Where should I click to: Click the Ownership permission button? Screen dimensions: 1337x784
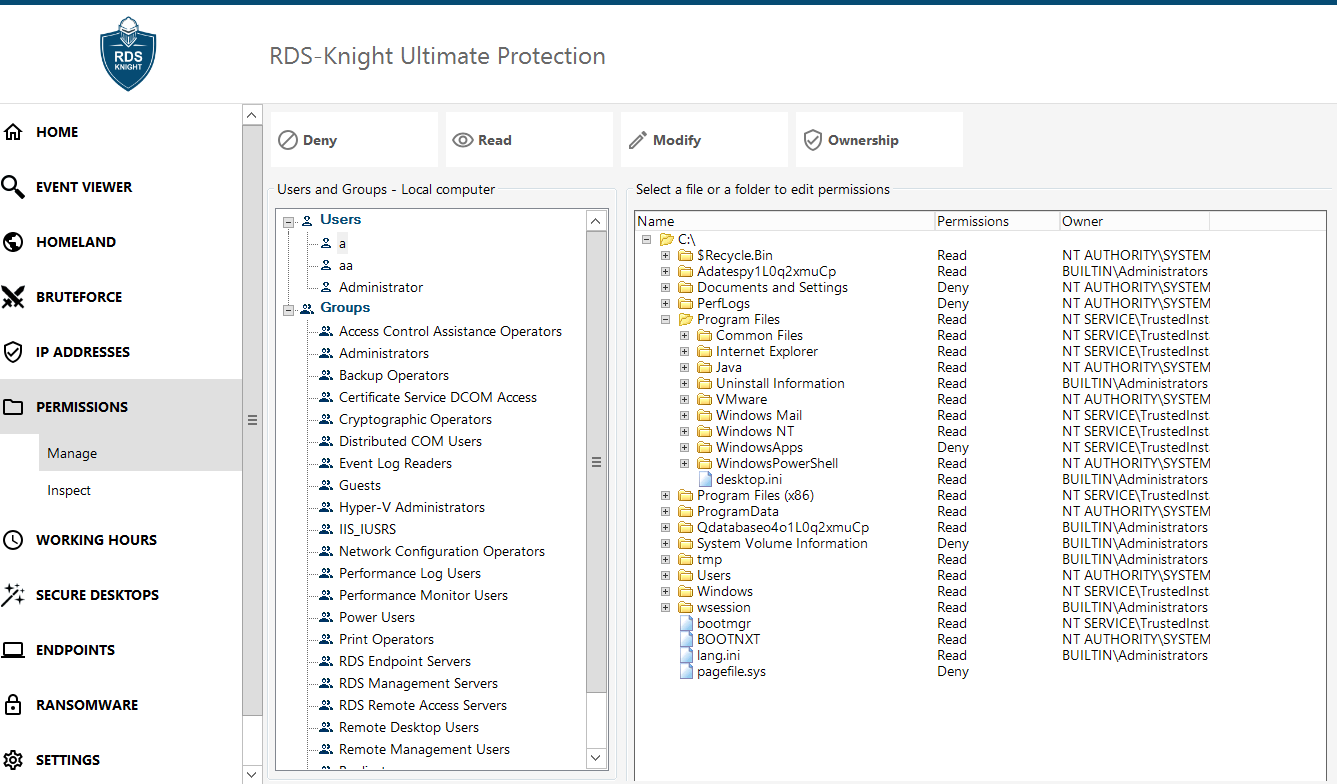click(x=879, y=140)
